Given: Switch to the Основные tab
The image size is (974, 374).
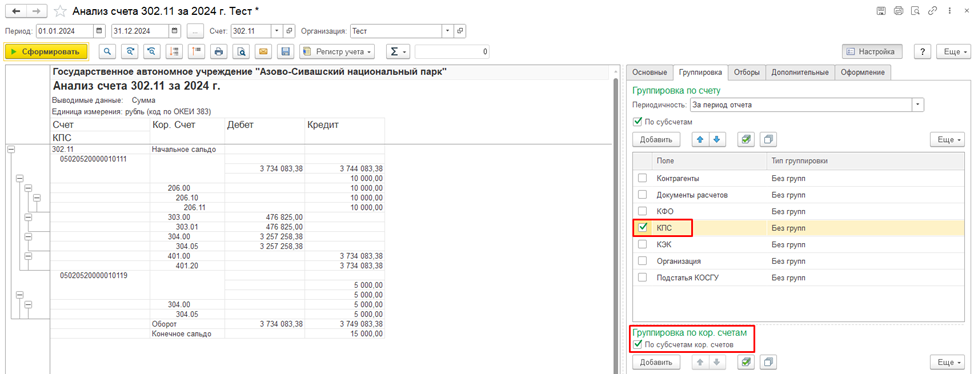Looking at the screenshot, I should pos(650,72).
